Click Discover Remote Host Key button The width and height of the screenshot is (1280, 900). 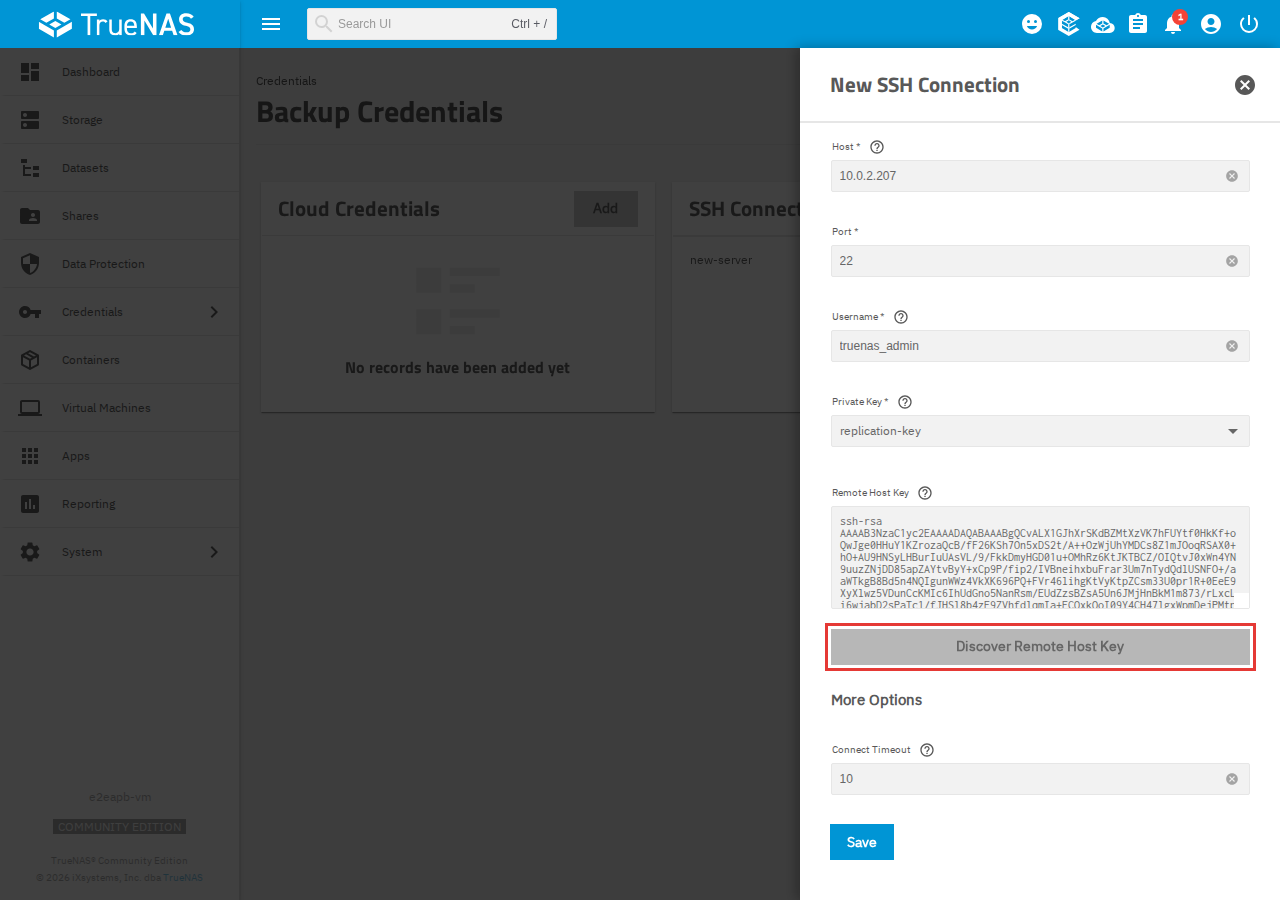(x=1040, y=647)
